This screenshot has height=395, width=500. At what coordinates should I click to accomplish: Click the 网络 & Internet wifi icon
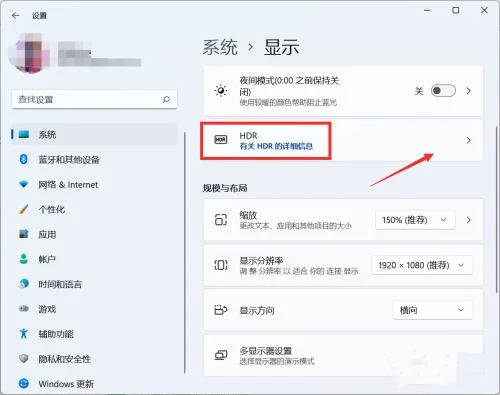[24, 184]
